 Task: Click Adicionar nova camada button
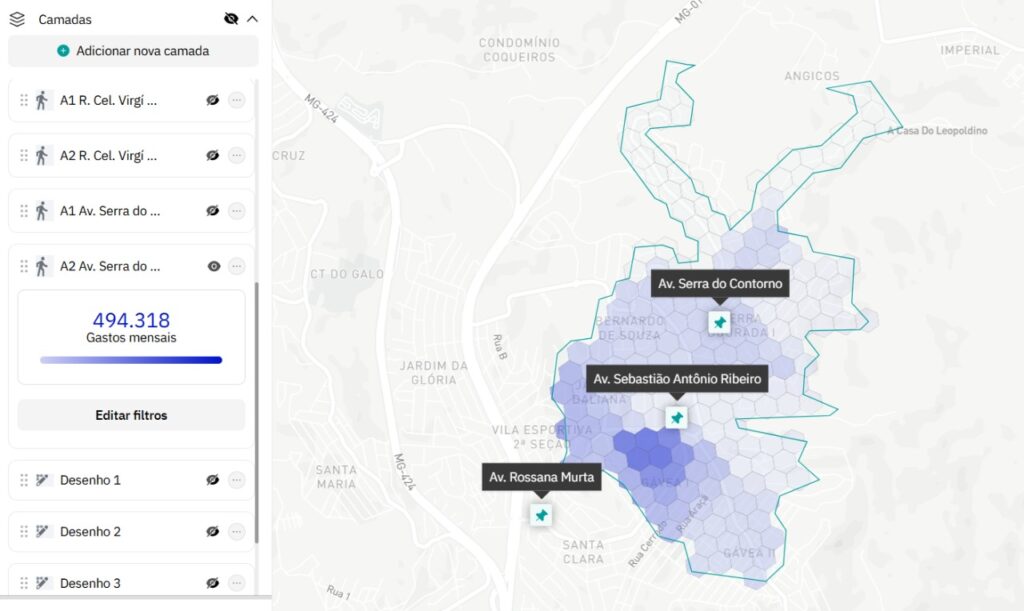click(x=133, y=51)
